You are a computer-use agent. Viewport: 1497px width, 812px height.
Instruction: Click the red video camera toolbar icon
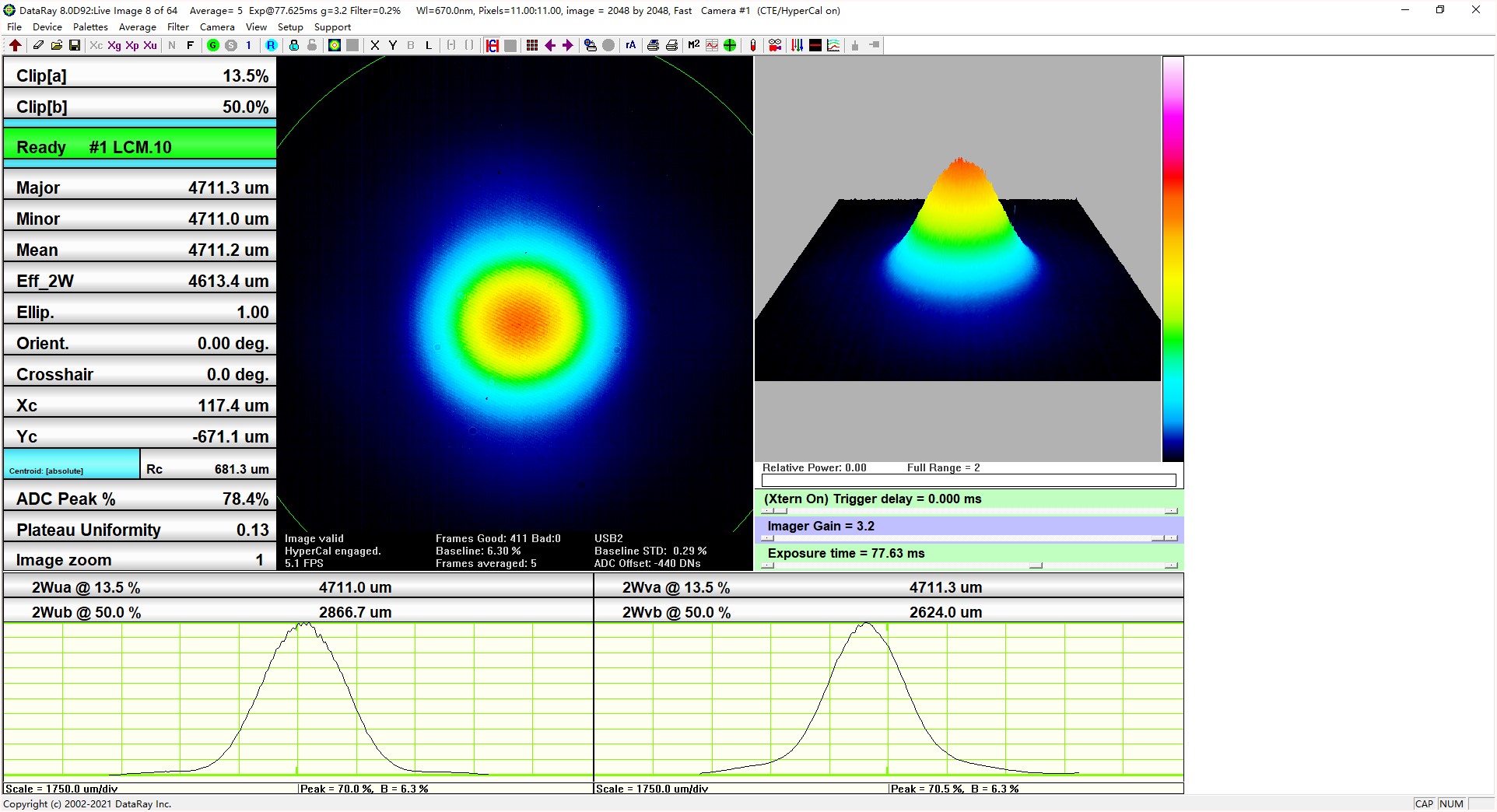(775, 45)
